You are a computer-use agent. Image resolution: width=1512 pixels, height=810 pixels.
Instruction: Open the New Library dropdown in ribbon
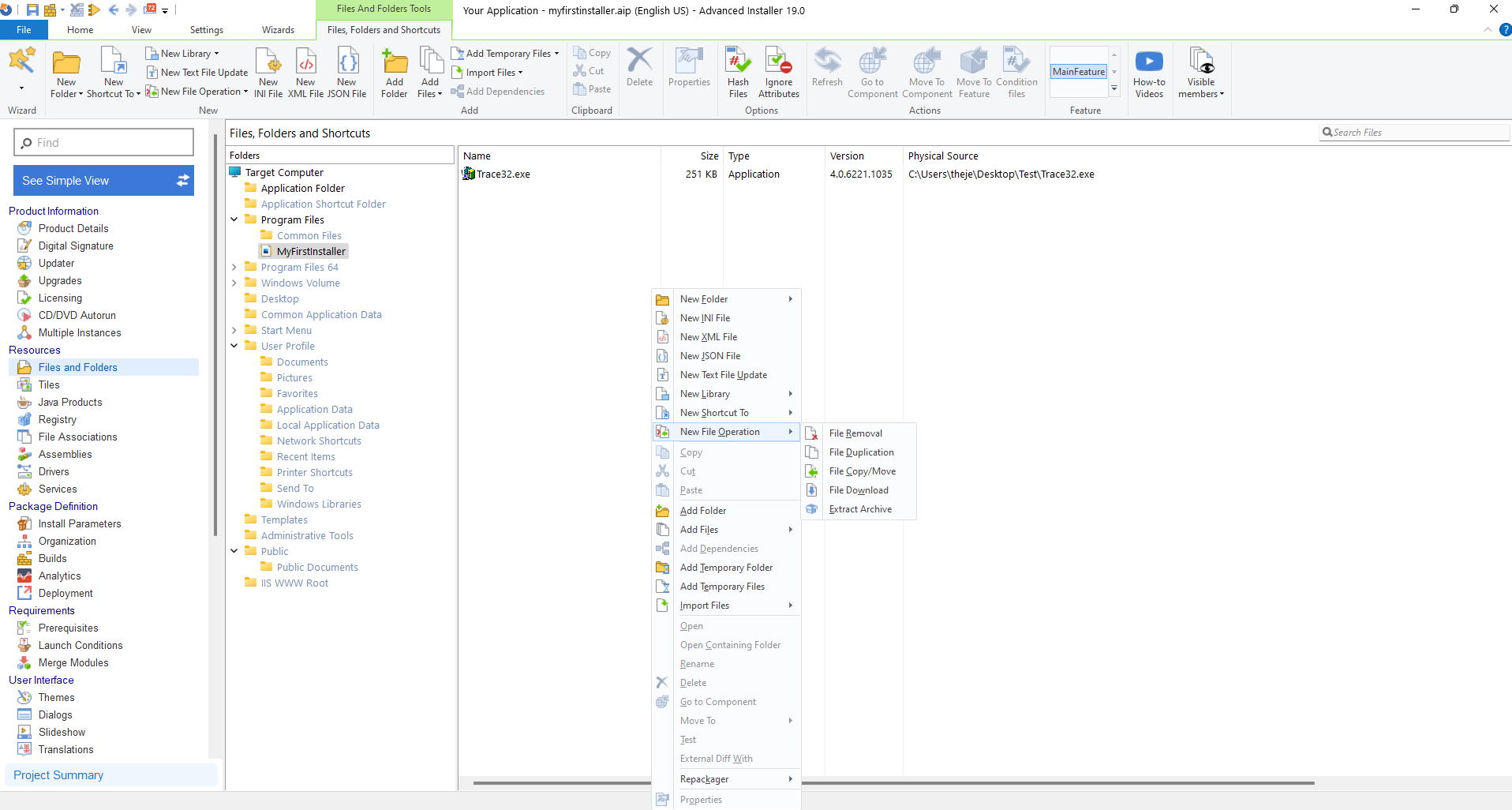[x=183, y=54]
